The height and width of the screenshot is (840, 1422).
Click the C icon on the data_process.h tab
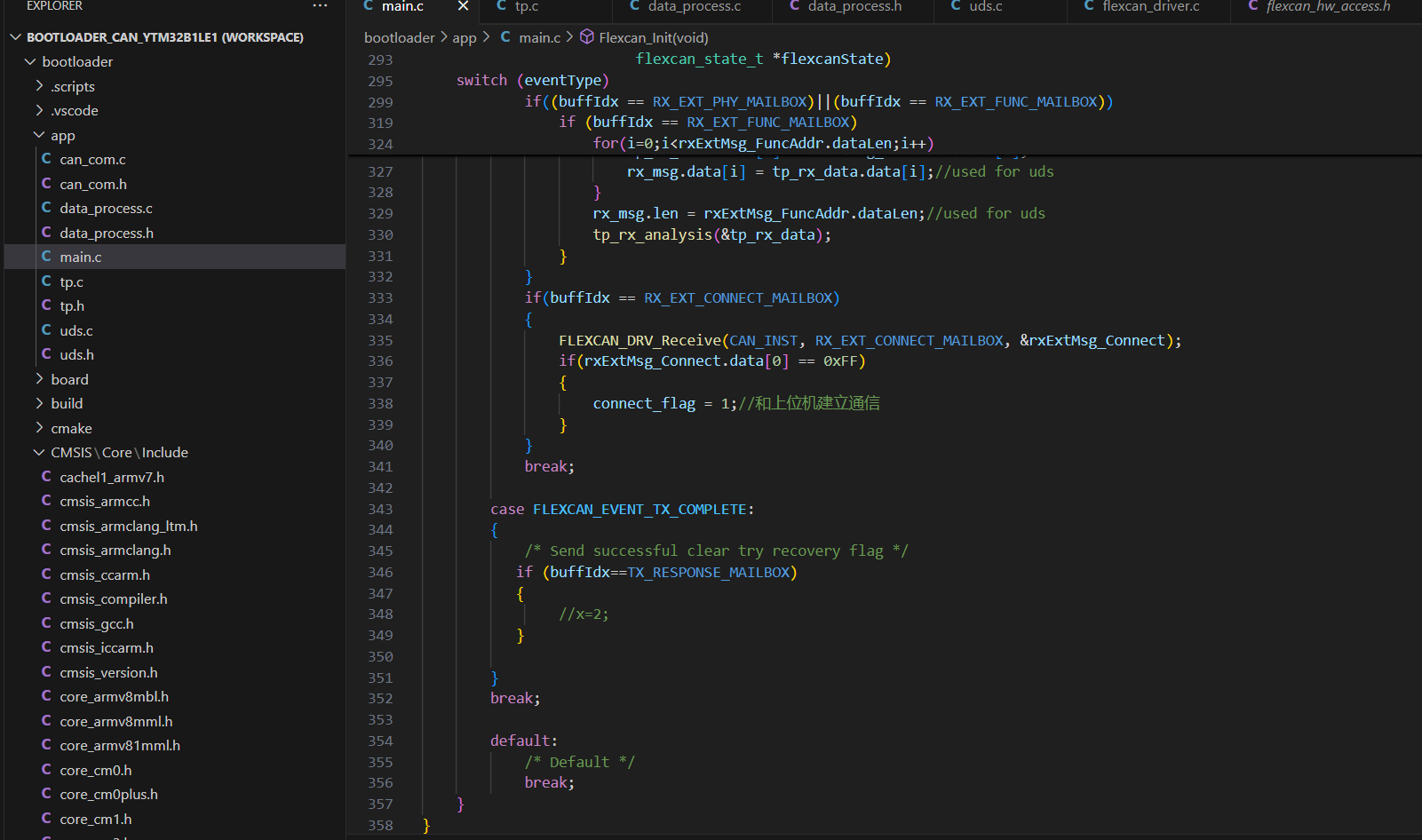point(794,6)
